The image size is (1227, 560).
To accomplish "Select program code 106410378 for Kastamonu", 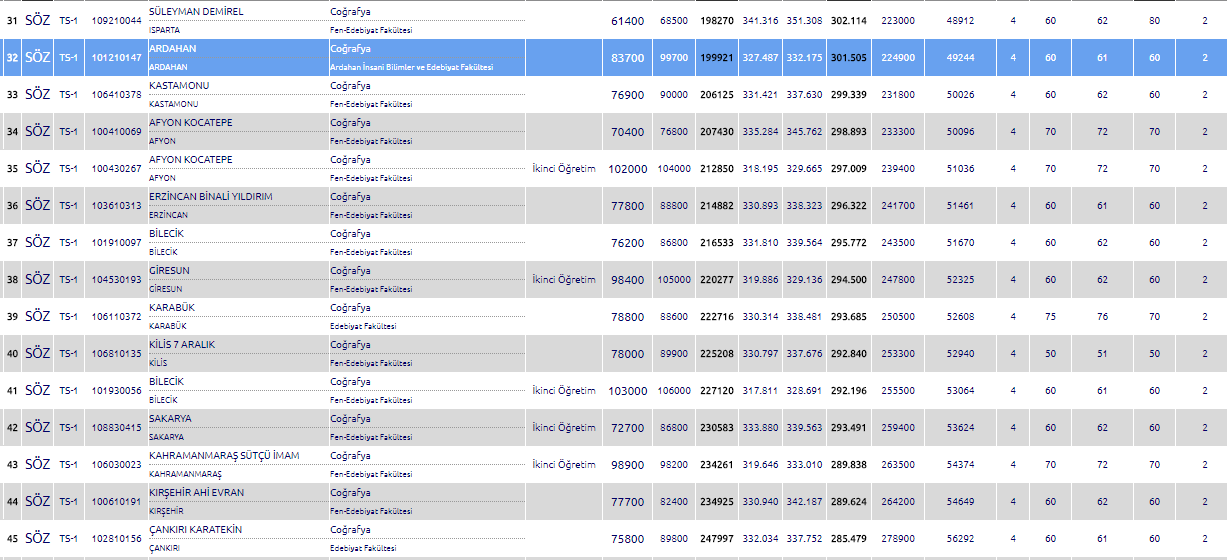I will click(116, 95).
